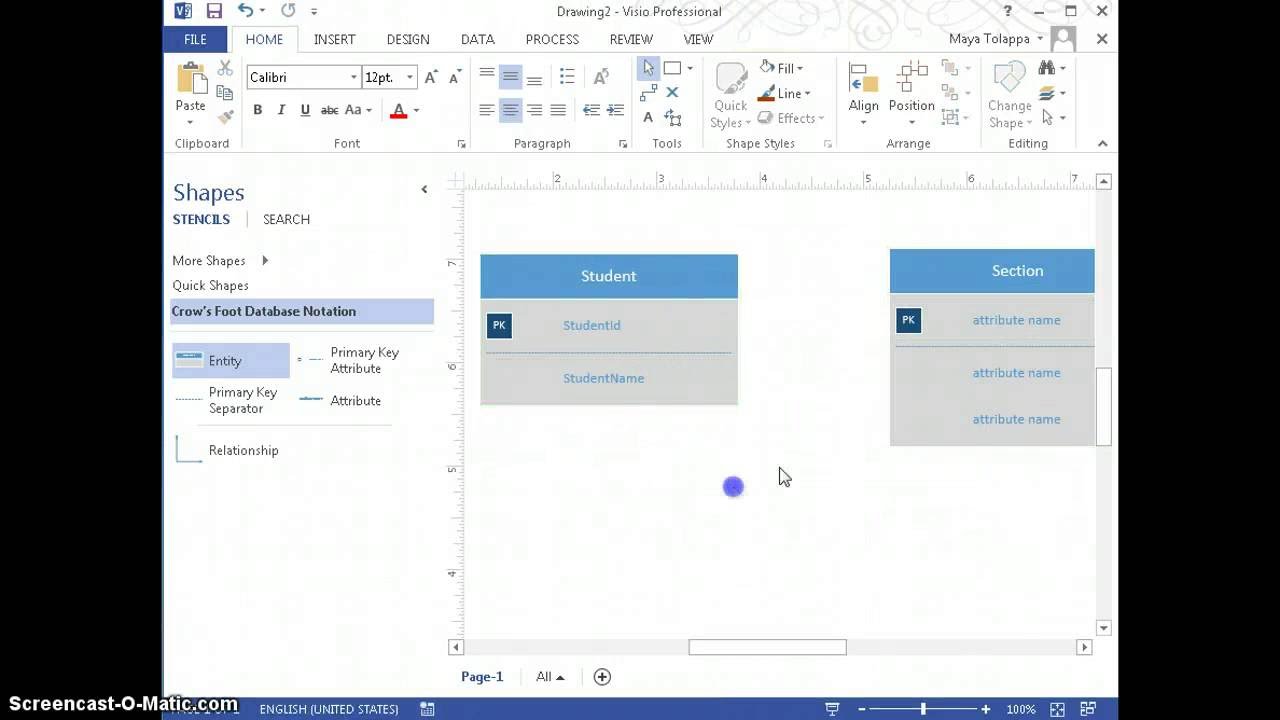Toggle the Pointer Tool selection

click(648, 68)
